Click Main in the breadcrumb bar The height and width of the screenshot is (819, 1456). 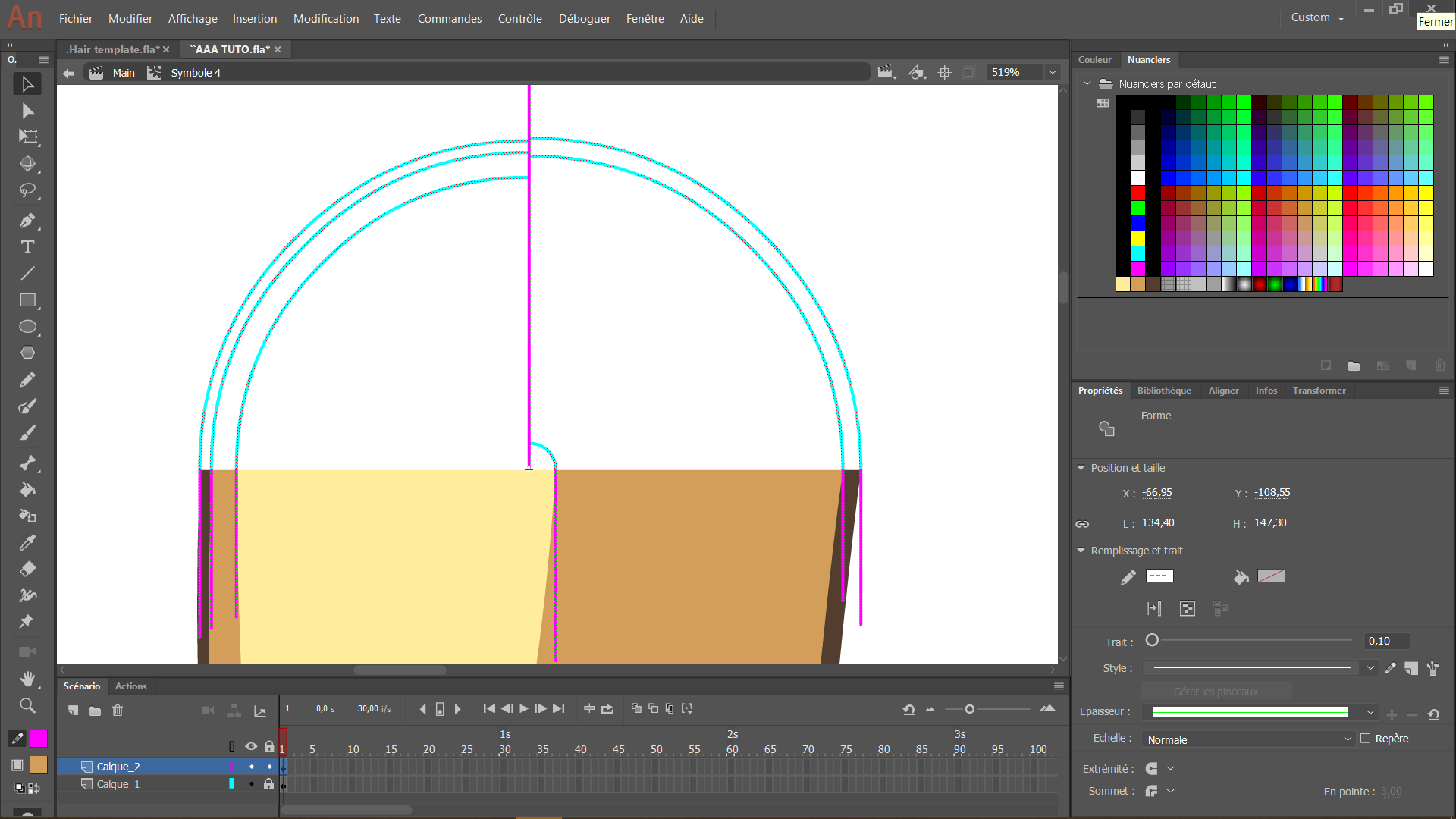pyautogui.click(x=124, y=73)
